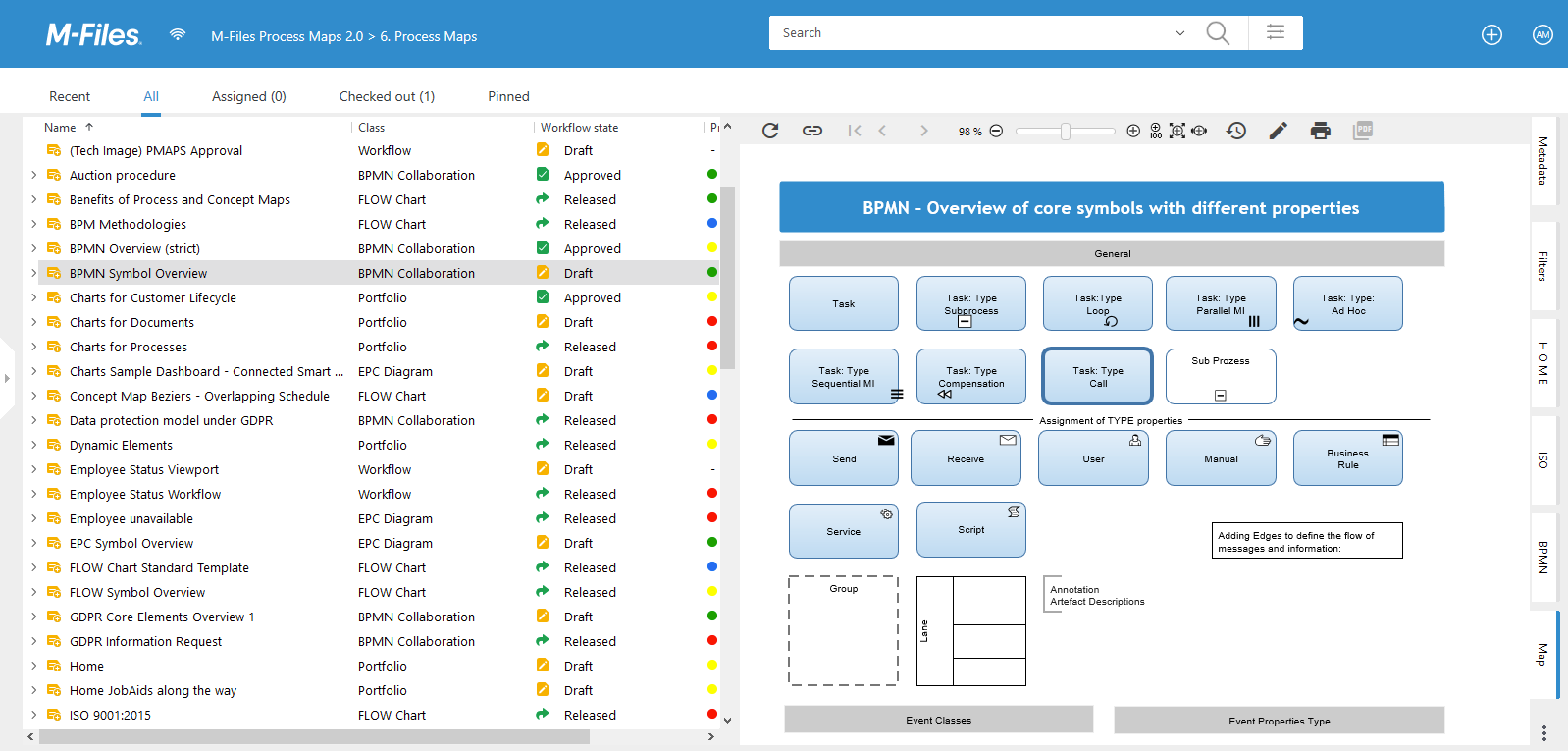Toggle the left navigation pane handle
This screenshot has height=751, width=1568.
[x=7, y=378]
